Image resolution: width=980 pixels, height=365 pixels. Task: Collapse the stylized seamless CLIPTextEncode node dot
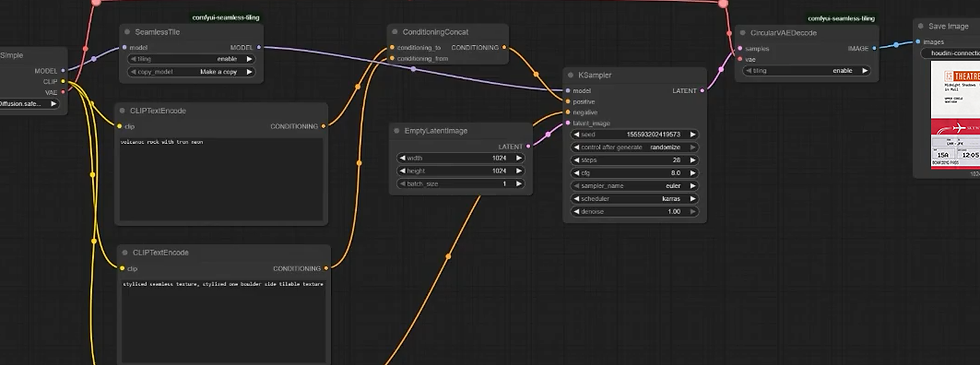pos(125,252)
